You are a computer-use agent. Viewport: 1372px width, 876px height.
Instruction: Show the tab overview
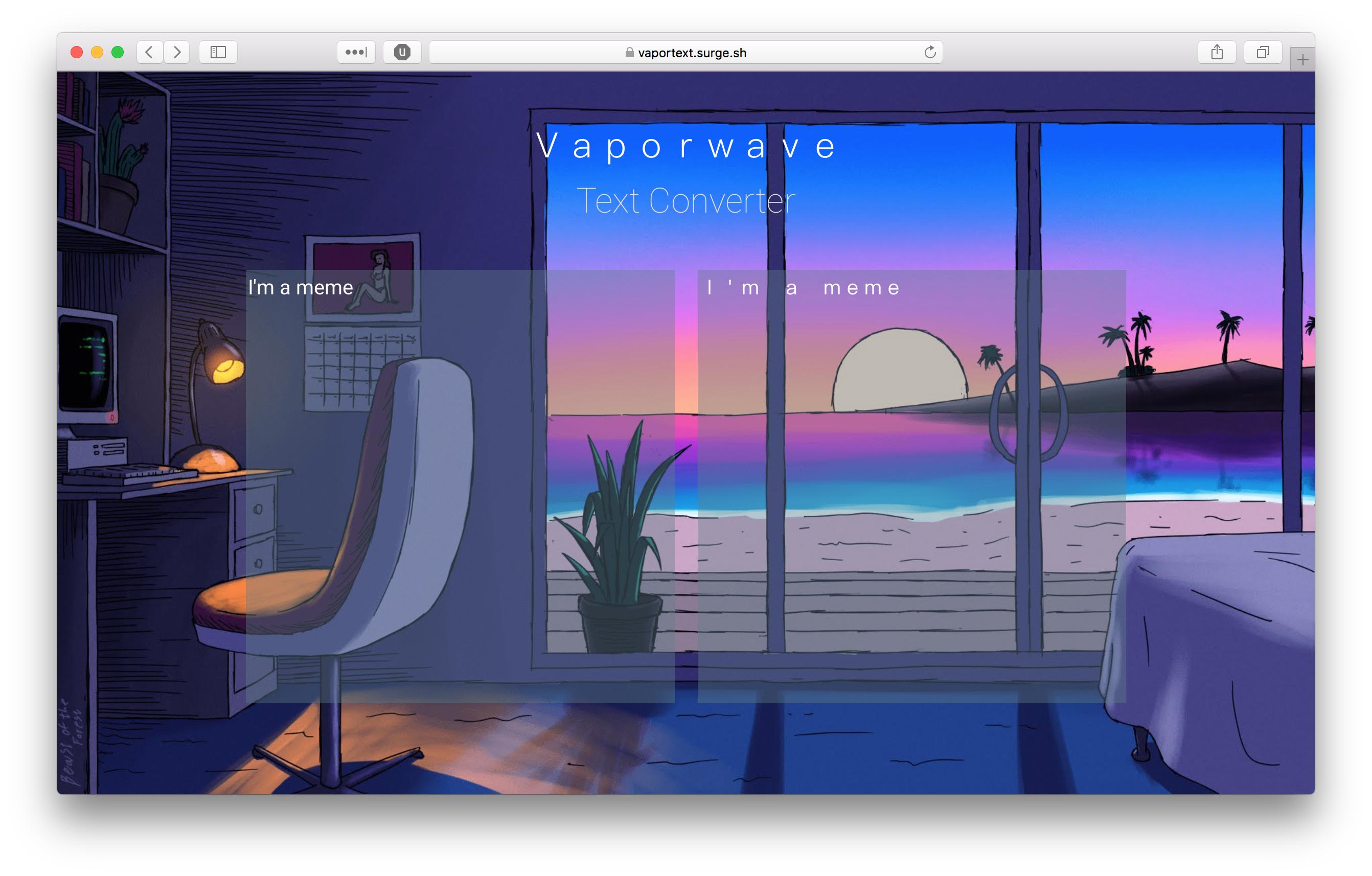coord(1263,53)
